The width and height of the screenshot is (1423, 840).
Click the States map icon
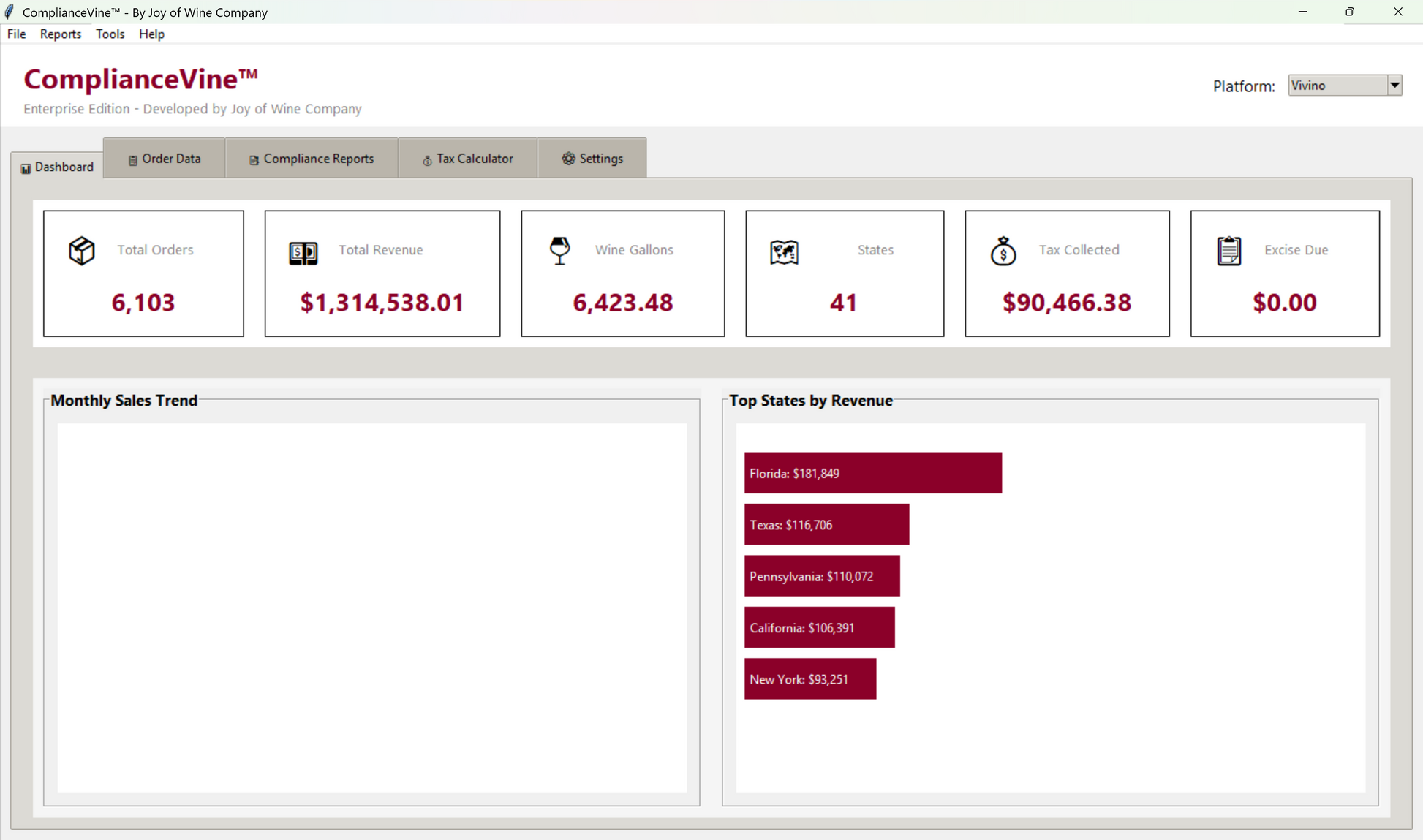pyautogui.click(x=784, y=252)
